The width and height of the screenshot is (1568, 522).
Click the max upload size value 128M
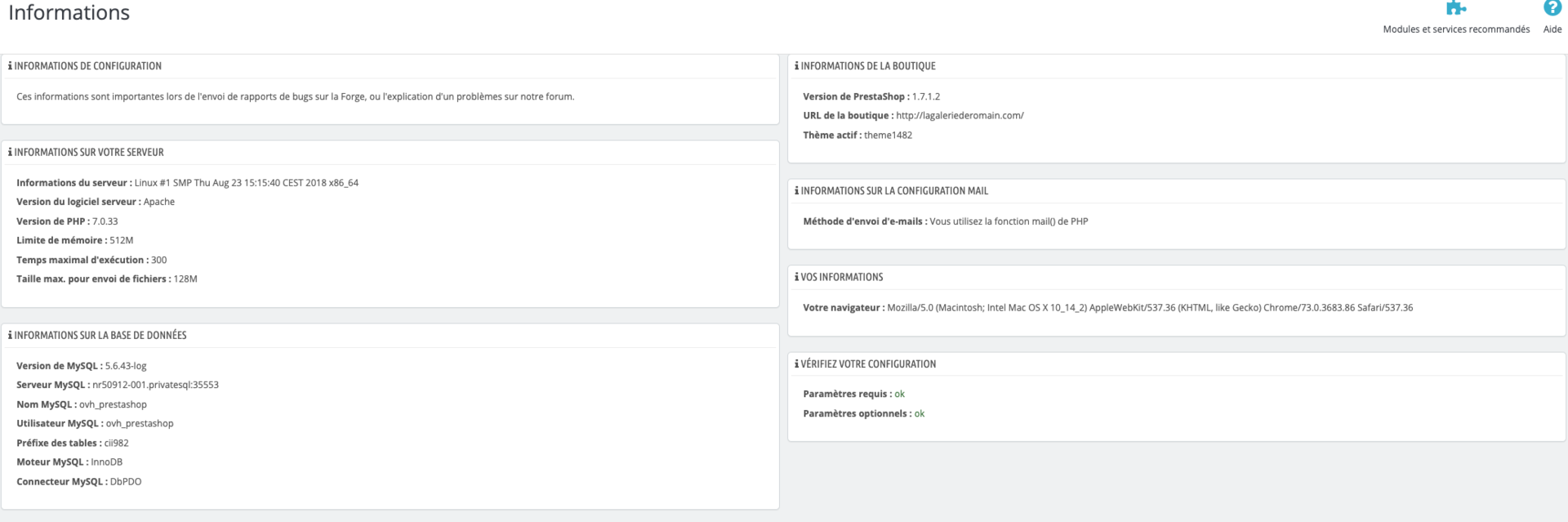tap(185, 279)
